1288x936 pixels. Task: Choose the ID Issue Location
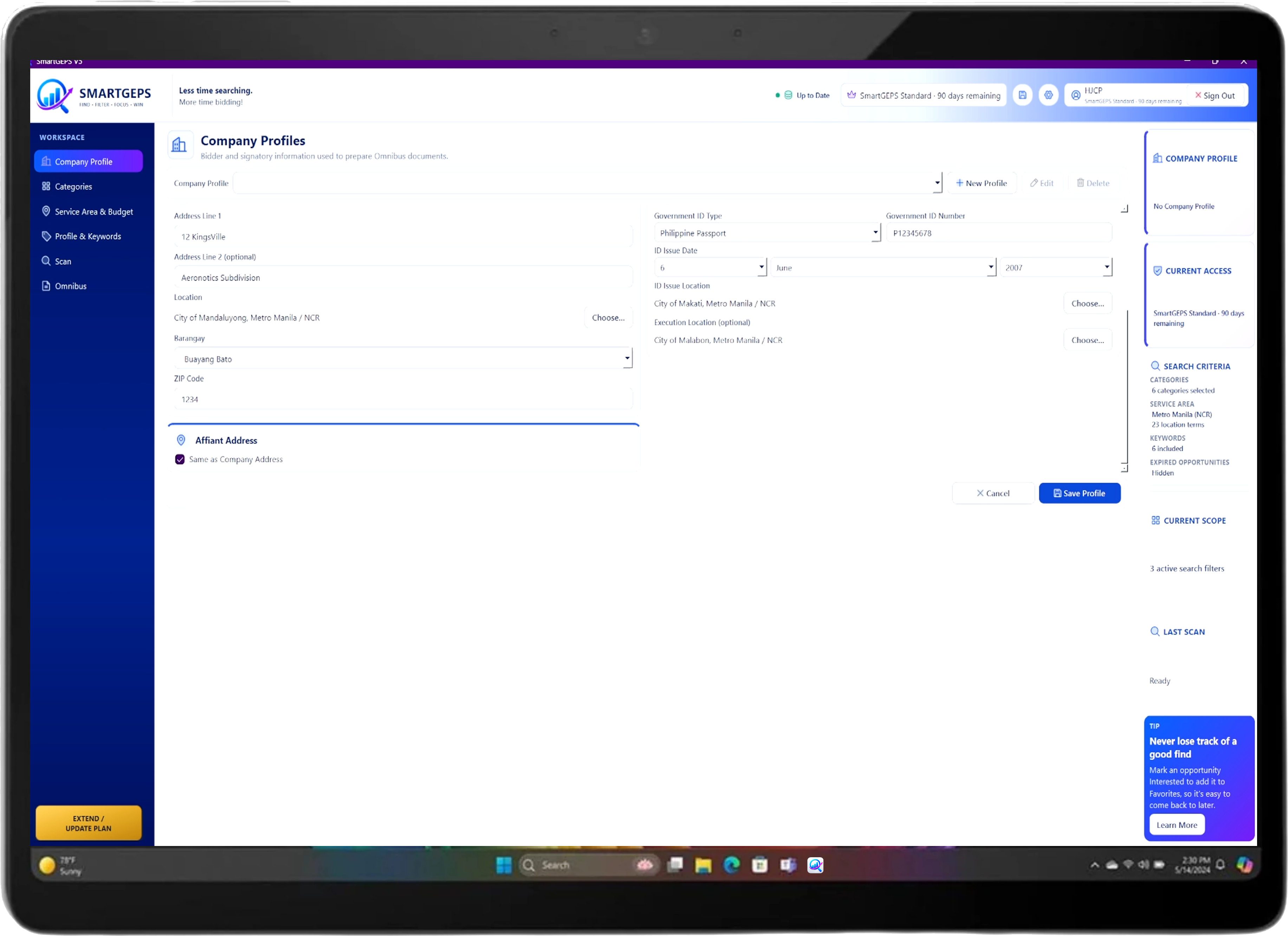1087,303
